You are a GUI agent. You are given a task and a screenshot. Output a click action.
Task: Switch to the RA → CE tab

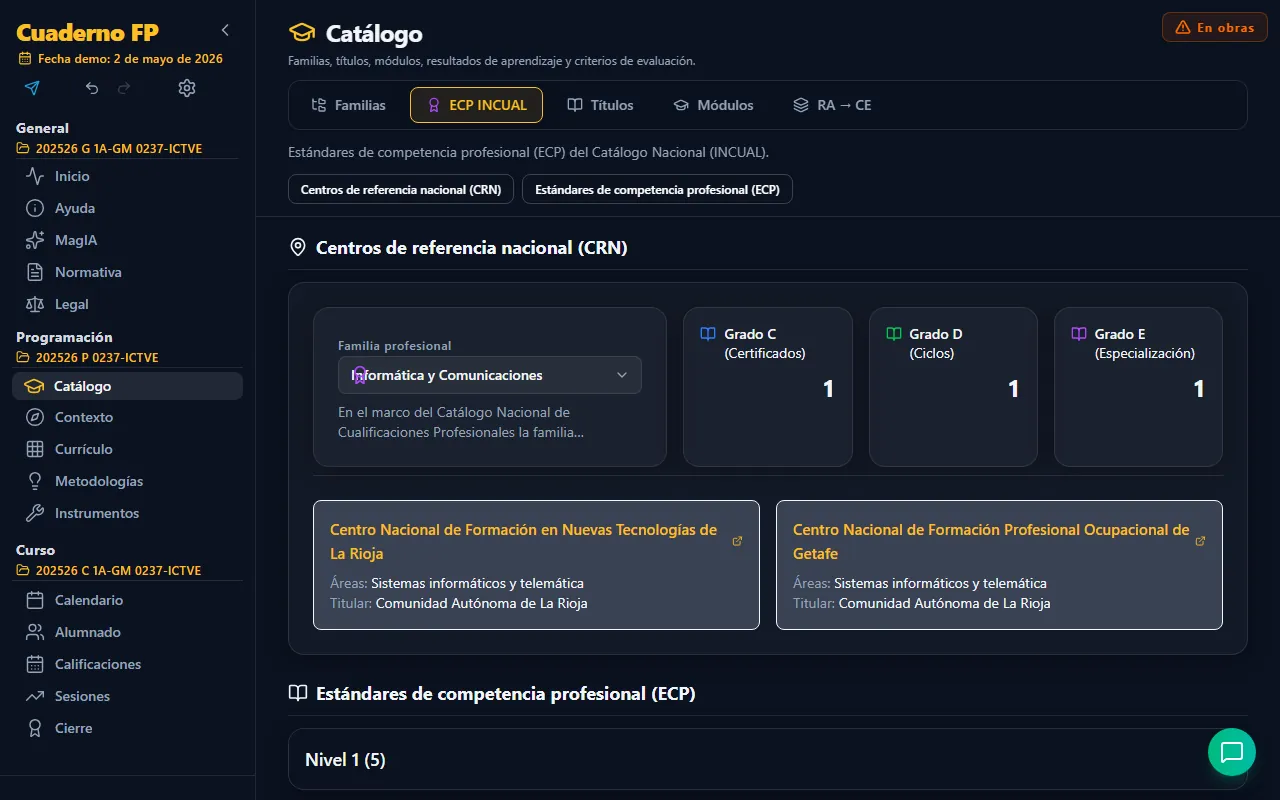coord(832,105)
